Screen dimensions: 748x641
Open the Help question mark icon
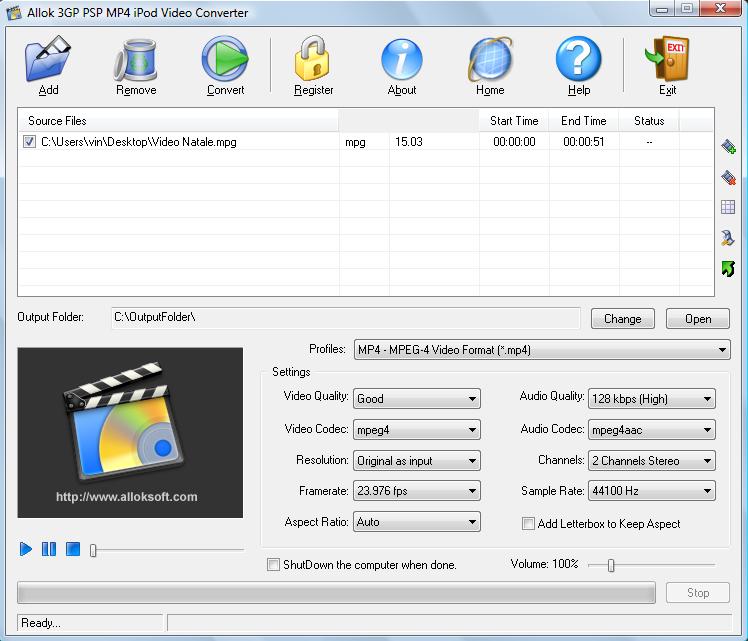coord(579,59)
